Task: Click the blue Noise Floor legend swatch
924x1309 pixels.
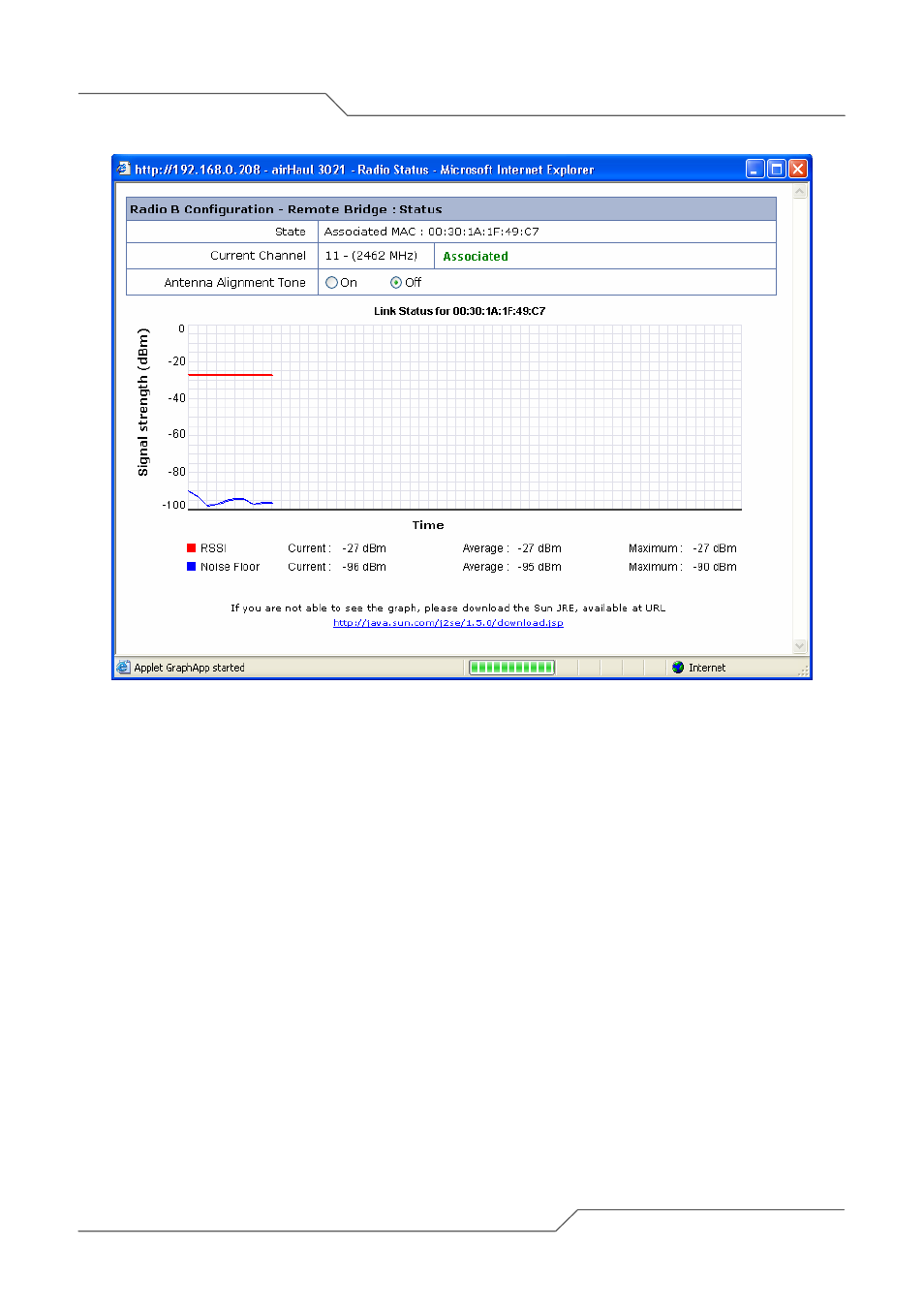Action: coord(192,567)
